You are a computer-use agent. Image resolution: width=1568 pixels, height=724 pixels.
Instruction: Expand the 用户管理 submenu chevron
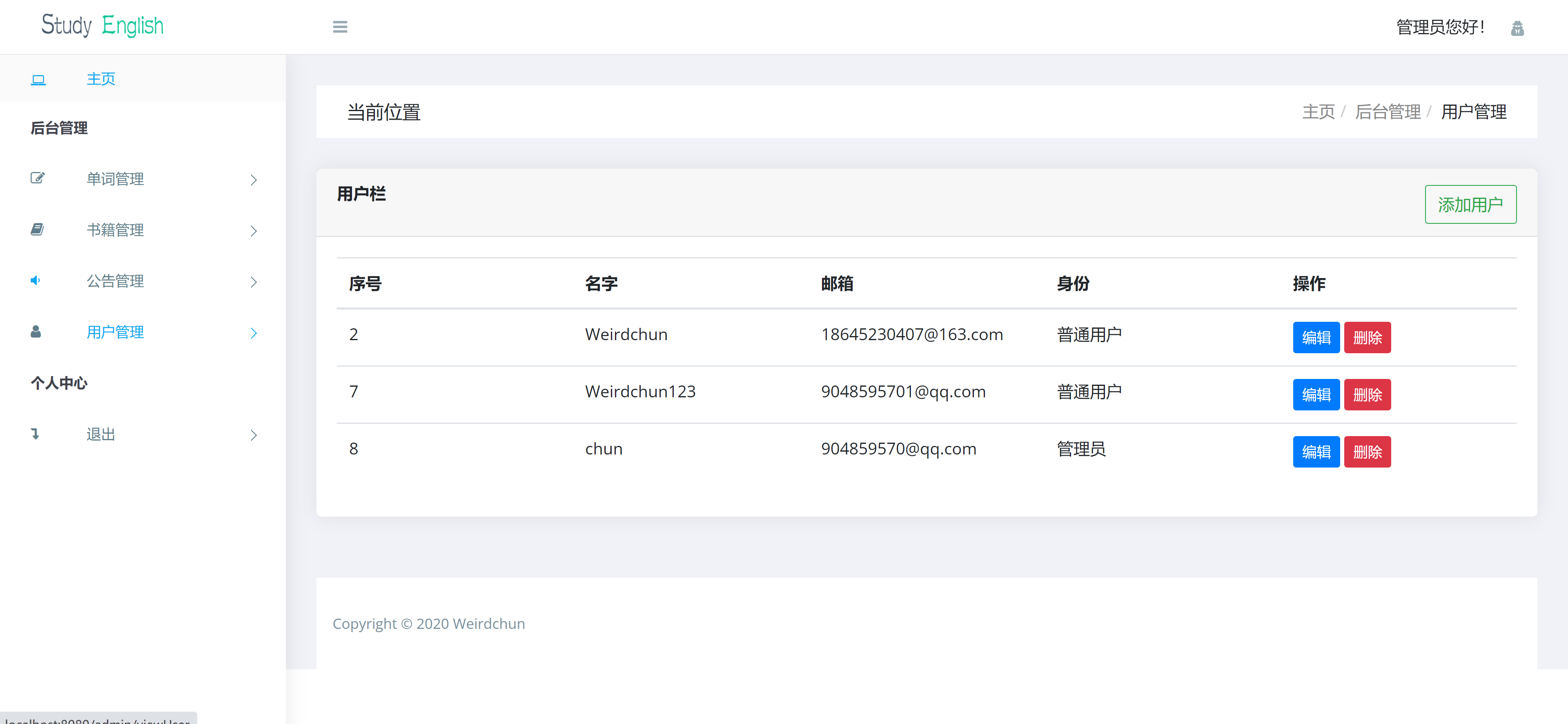(253, 333)
